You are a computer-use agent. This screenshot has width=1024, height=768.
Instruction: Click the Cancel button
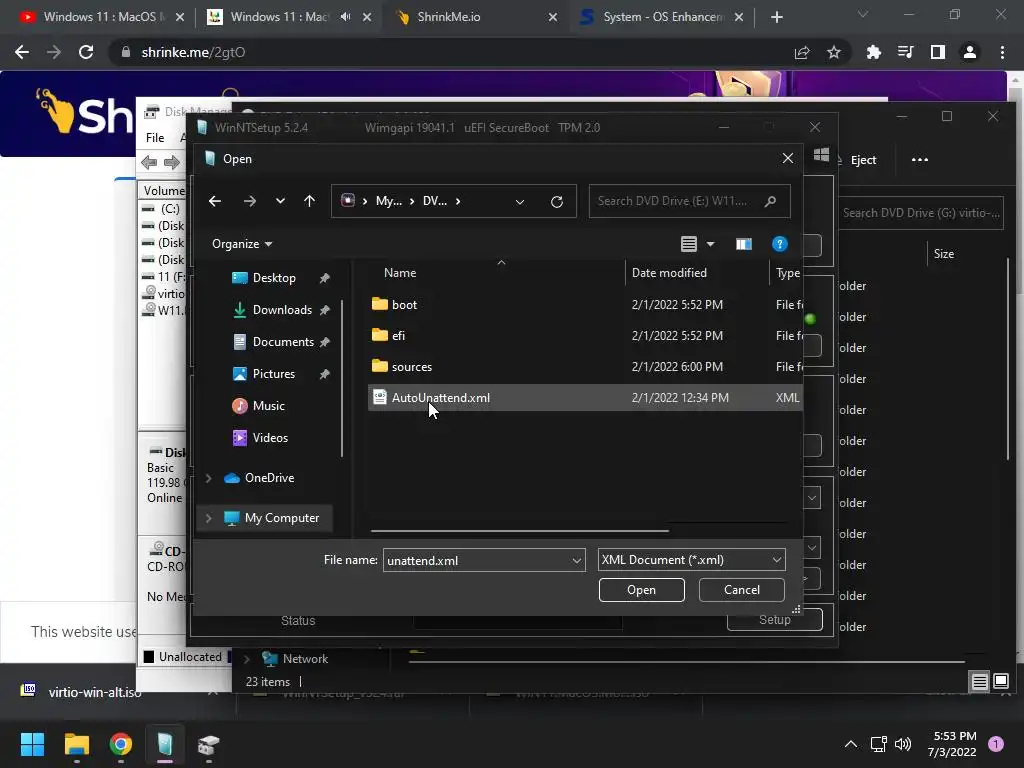pyautogui.click(x=741, y=590)
